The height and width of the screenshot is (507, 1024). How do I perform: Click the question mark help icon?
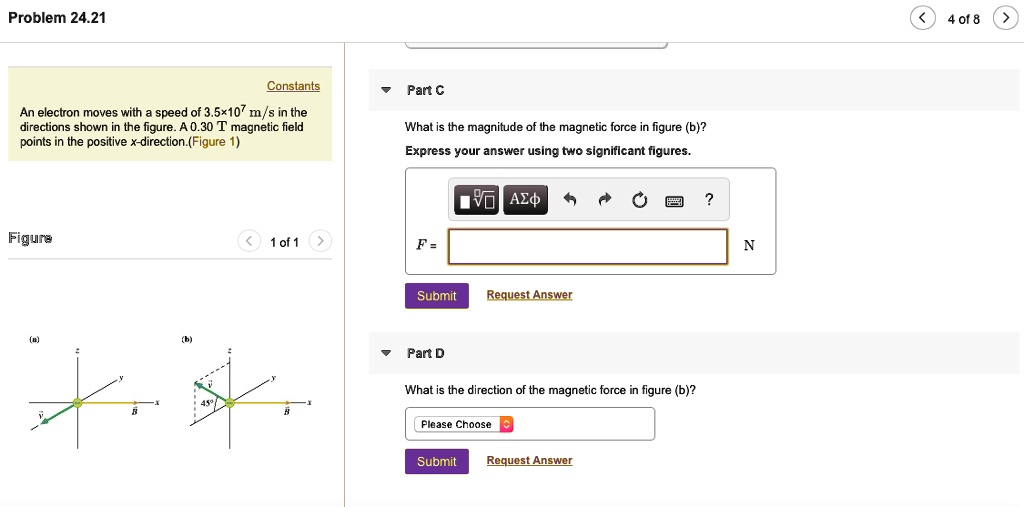click(709, 199)
